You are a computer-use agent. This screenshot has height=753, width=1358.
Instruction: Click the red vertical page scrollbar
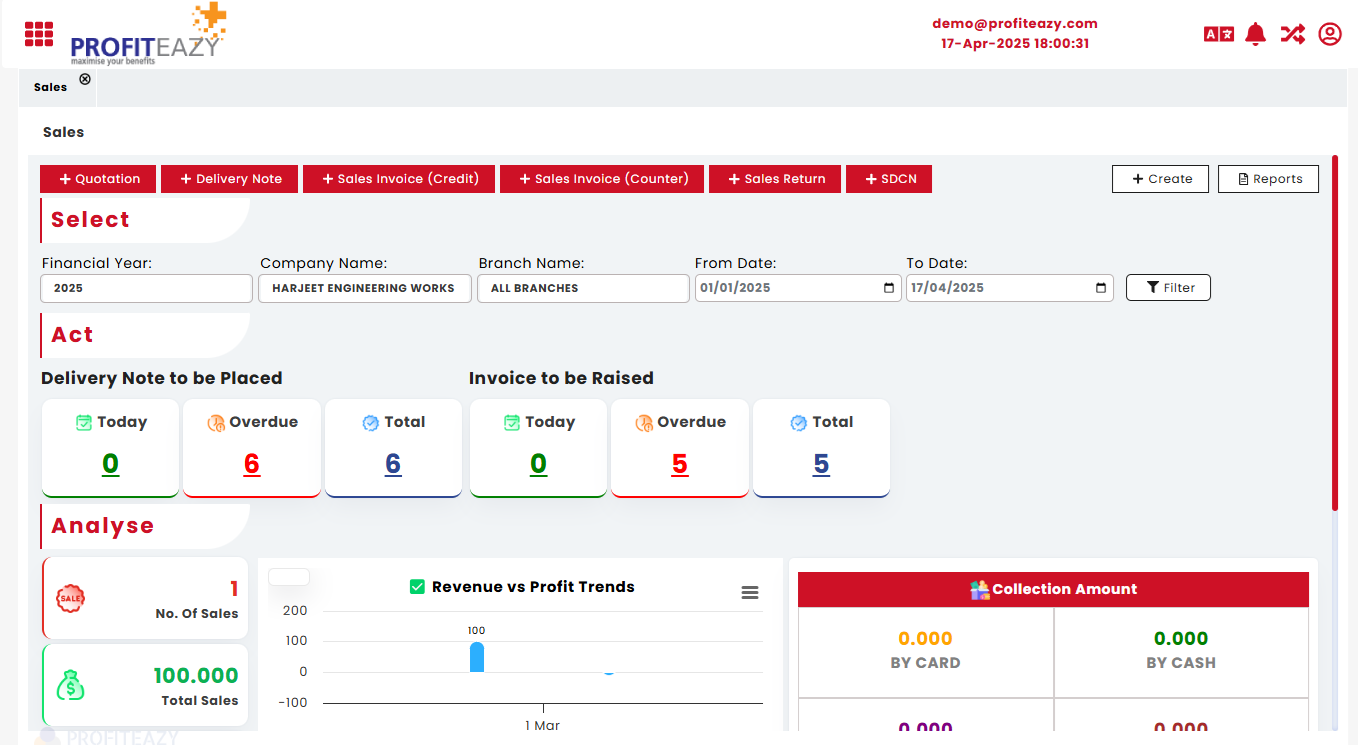click(x=1334, y=330)
